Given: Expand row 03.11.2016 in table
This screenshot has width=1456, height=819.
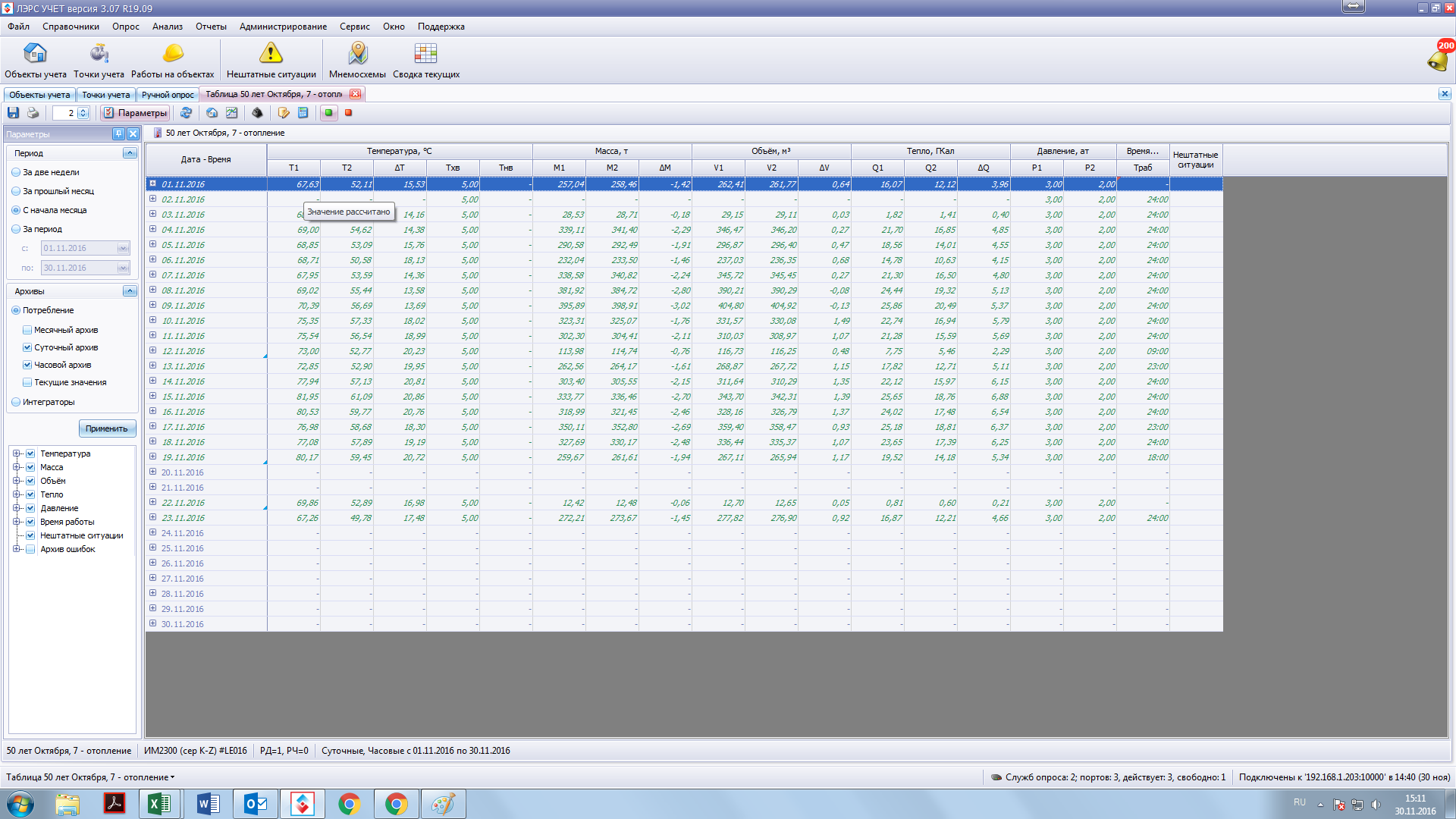Looking at the screenshot, I should [152, 214].
